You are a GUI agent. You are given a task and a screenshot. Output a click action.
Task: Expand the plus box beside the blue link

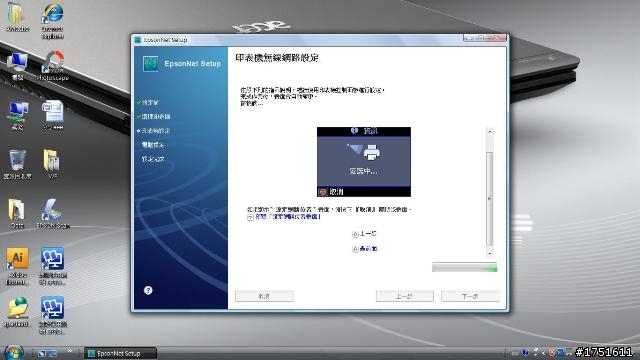click(x=250, y=218)
